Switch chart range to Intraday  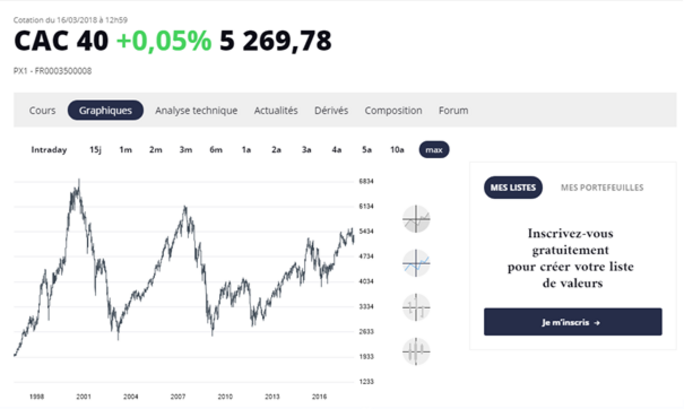click(x=49, y=150)
